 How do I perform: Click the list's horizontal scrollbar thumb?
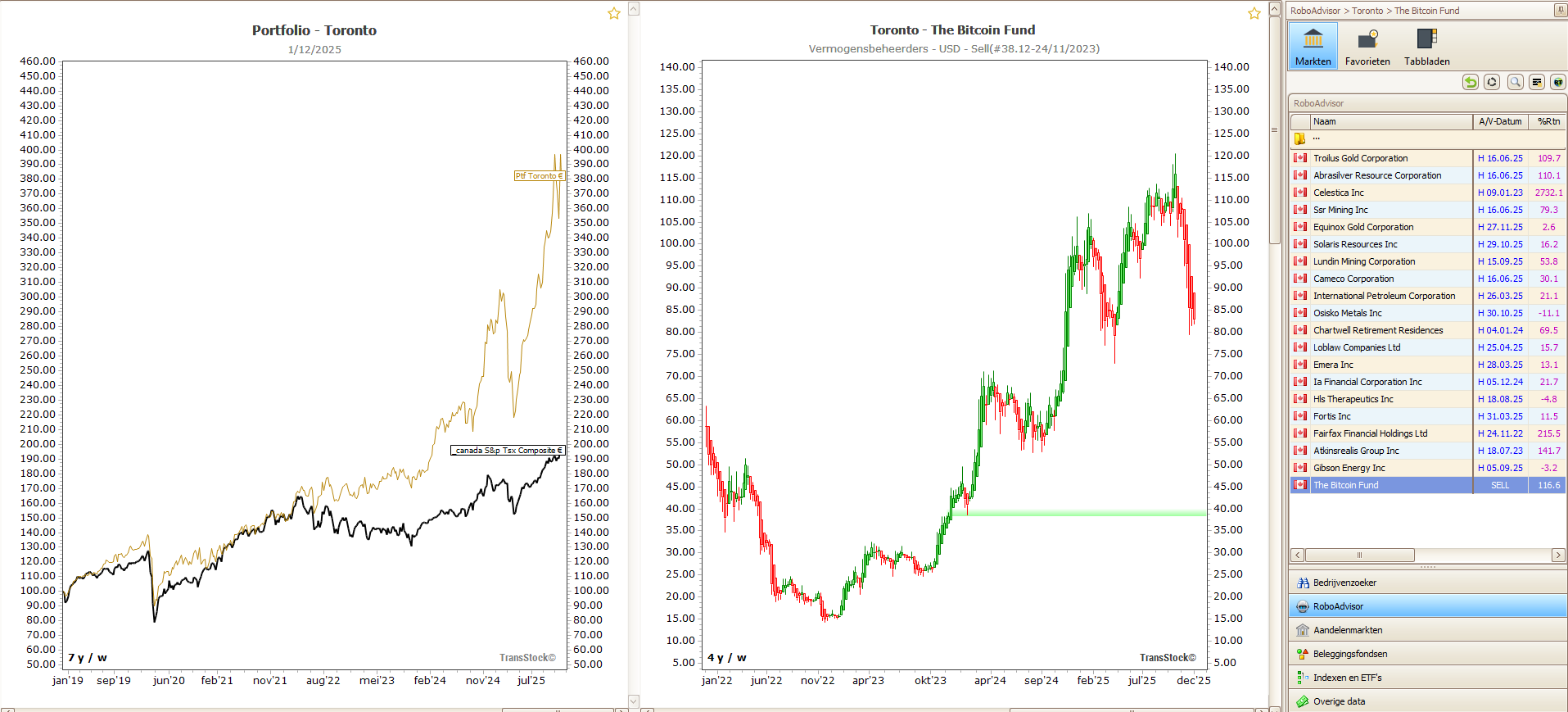(1358, 555)
